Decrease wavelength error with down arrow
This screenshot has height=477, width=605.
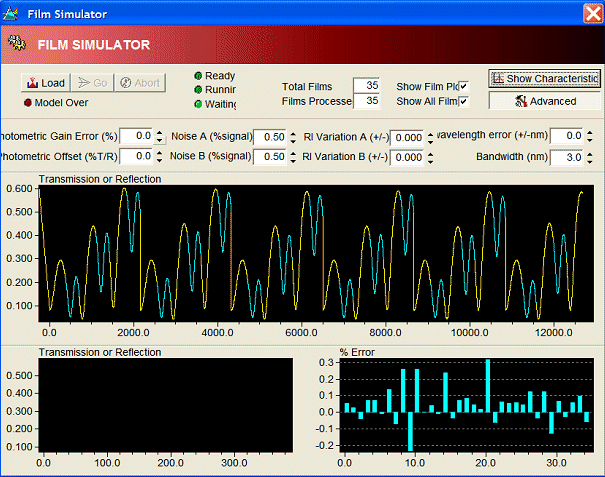coord(590,140)
